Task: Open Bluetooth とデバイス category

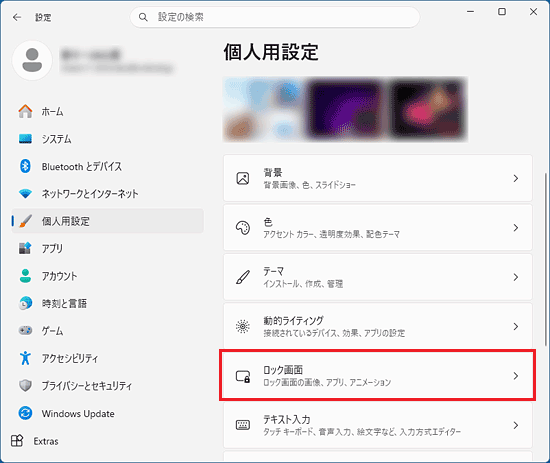Action: pyautogui.click(x=108, y=166)
